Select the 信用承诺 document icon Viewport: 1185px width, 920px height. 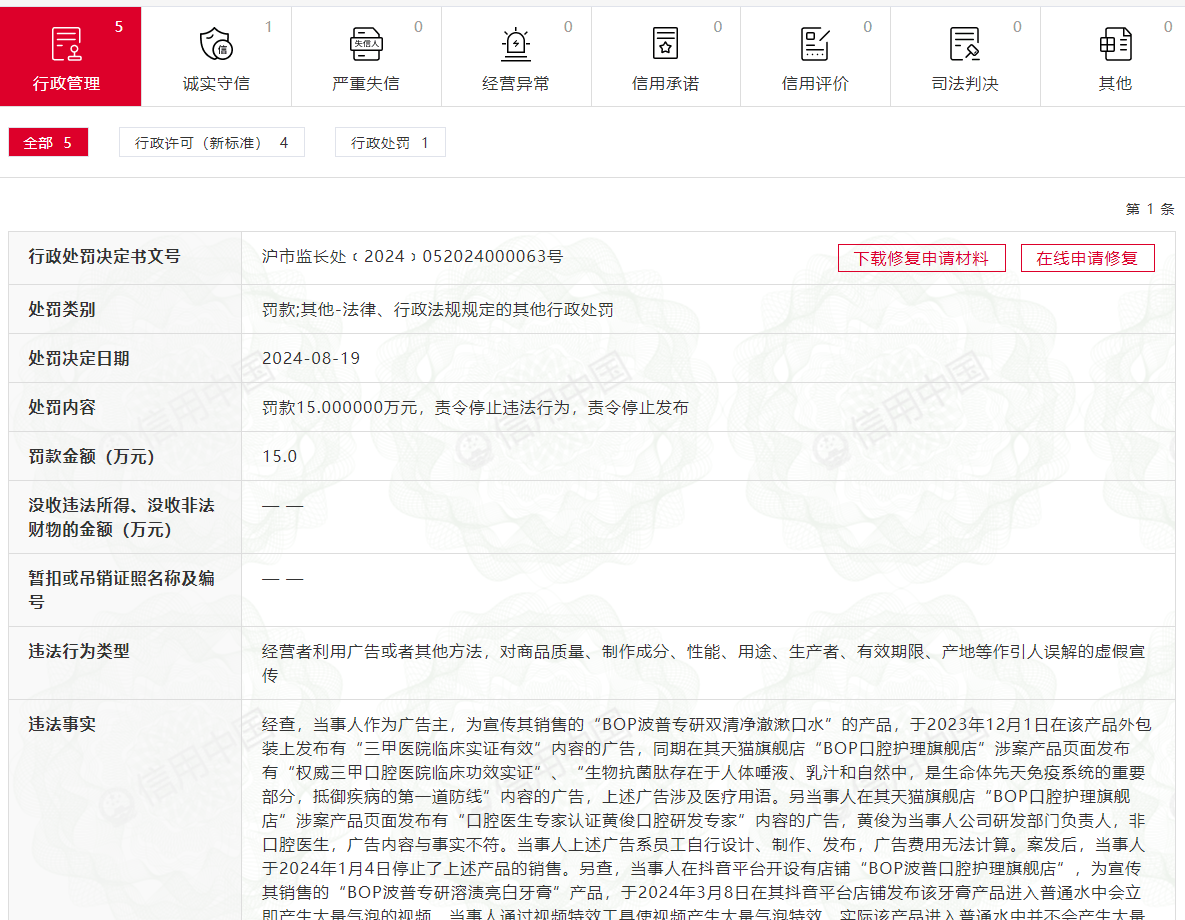pyautogui.click(x=665, y=44)
